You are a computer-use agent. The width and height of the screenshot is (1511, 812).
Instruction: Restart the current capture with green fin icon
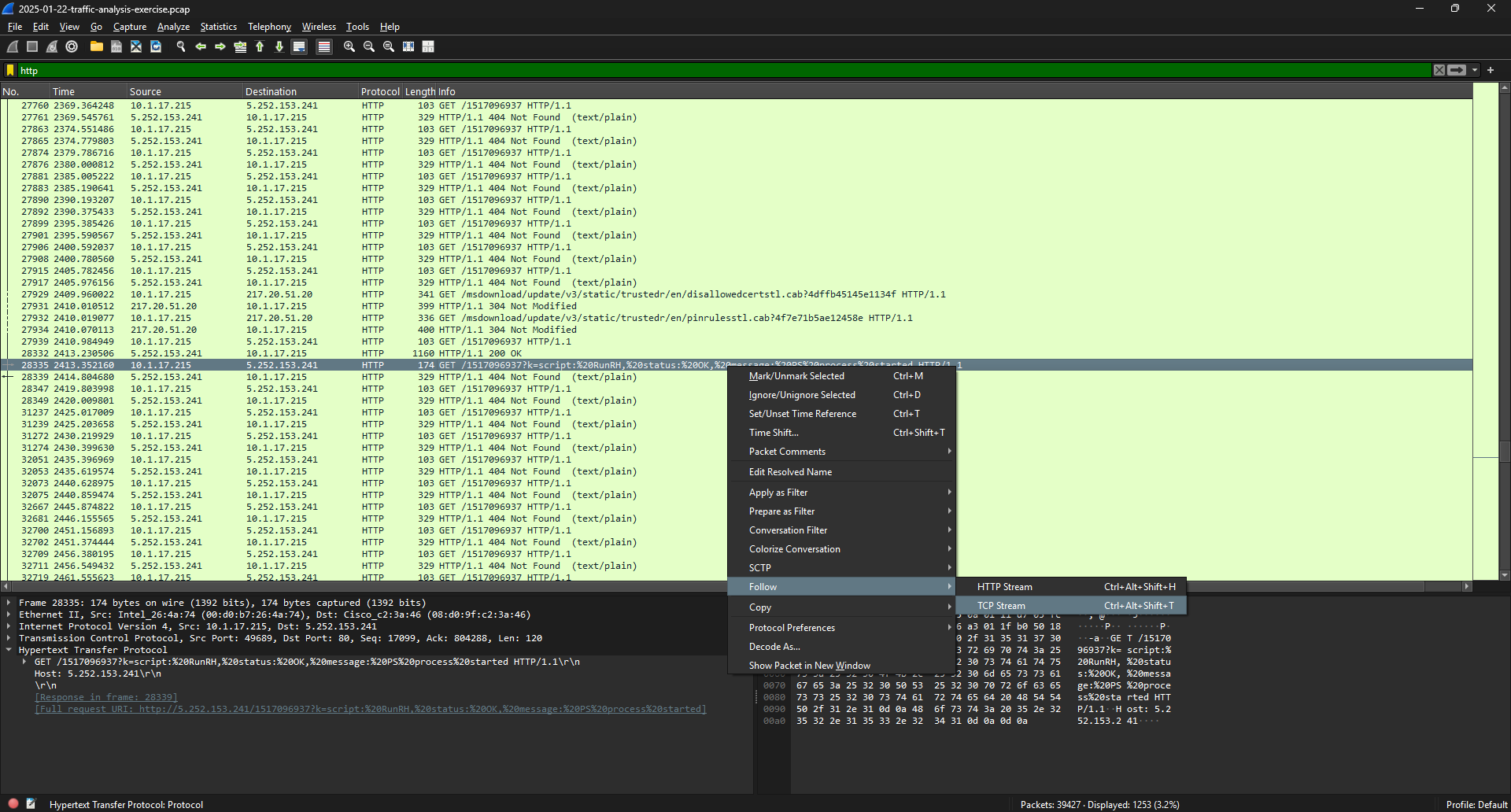[x=51, y=46]
